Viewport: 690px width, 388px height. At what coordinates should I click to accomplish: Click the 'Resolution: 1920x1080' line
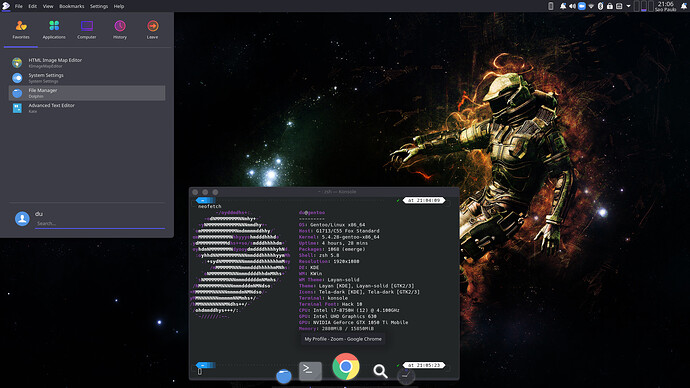[329, 261]
